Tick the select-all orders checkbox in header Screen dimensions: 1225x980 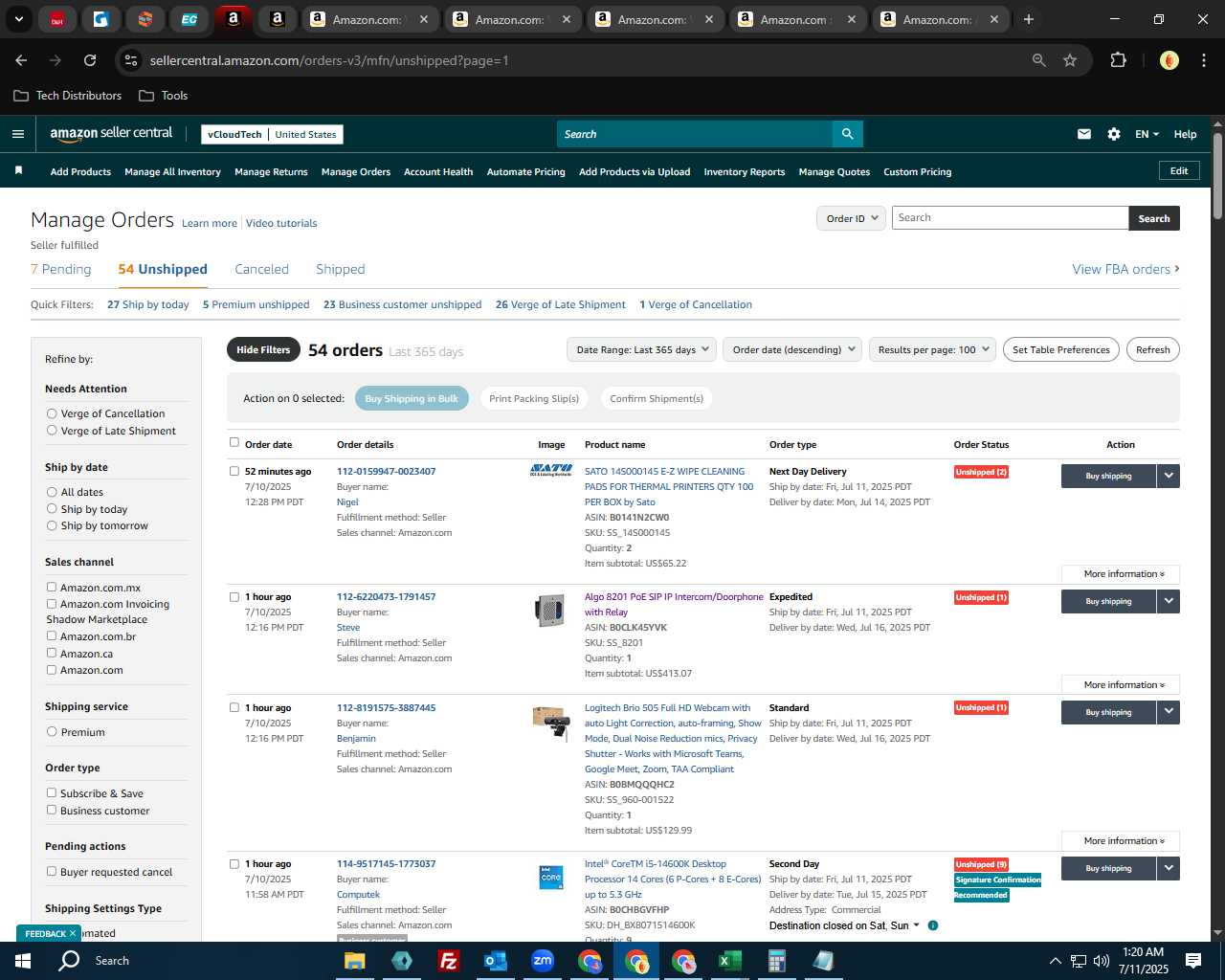[234, 442]
